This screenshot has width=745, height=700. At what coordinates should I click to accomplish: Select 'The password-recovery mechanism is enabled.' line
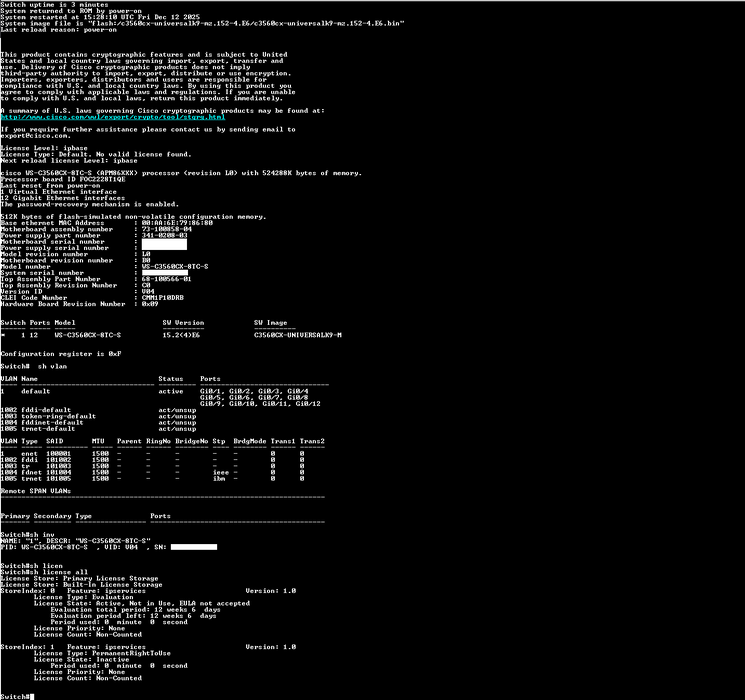click(90, 204)
